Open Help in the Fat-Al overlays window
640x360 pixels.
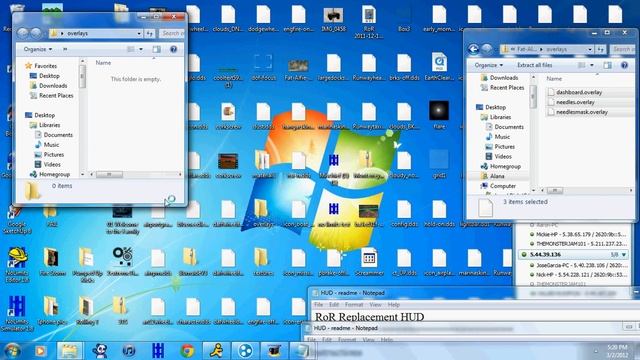tap(624, 65)
